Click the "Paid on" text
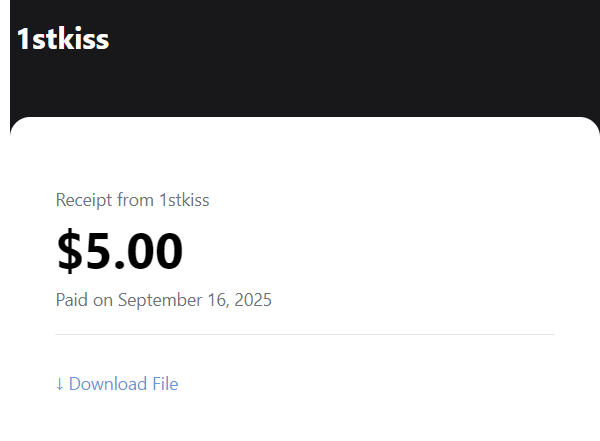This screenshot has height=441, width=600. (x=84, y=300)
